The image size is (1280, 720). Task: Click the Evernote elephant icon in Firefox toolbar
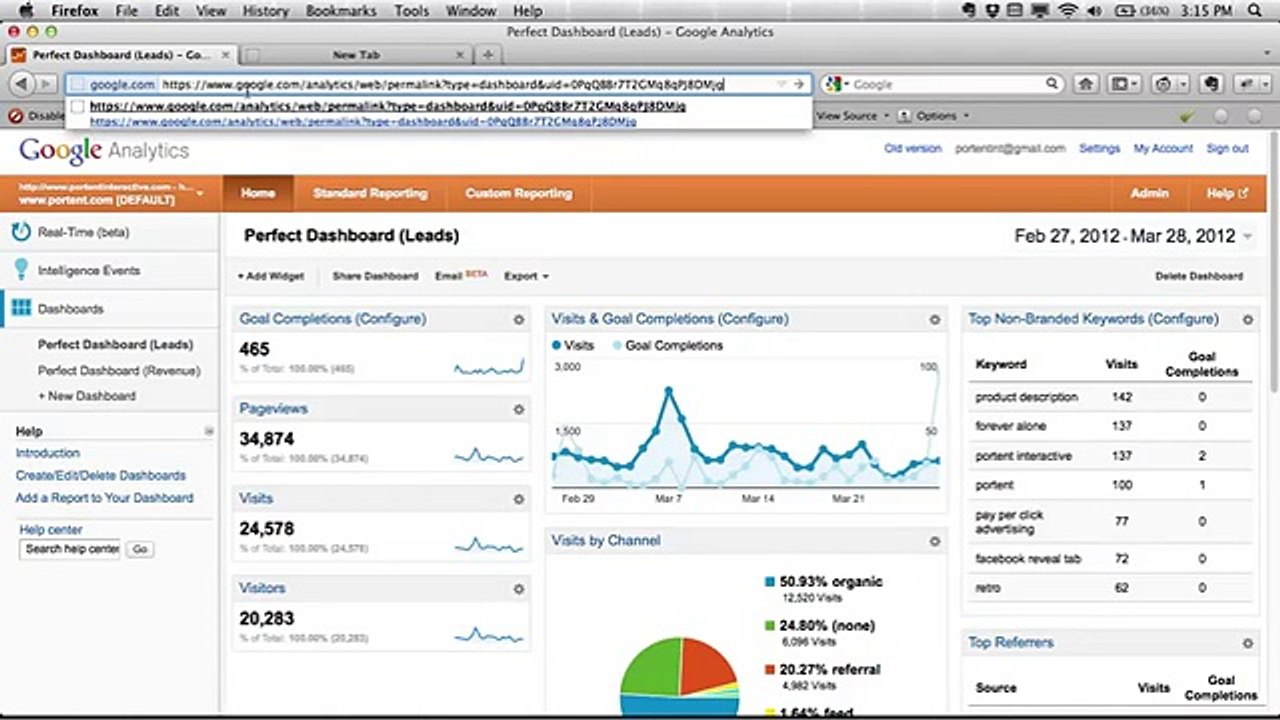1213,85
